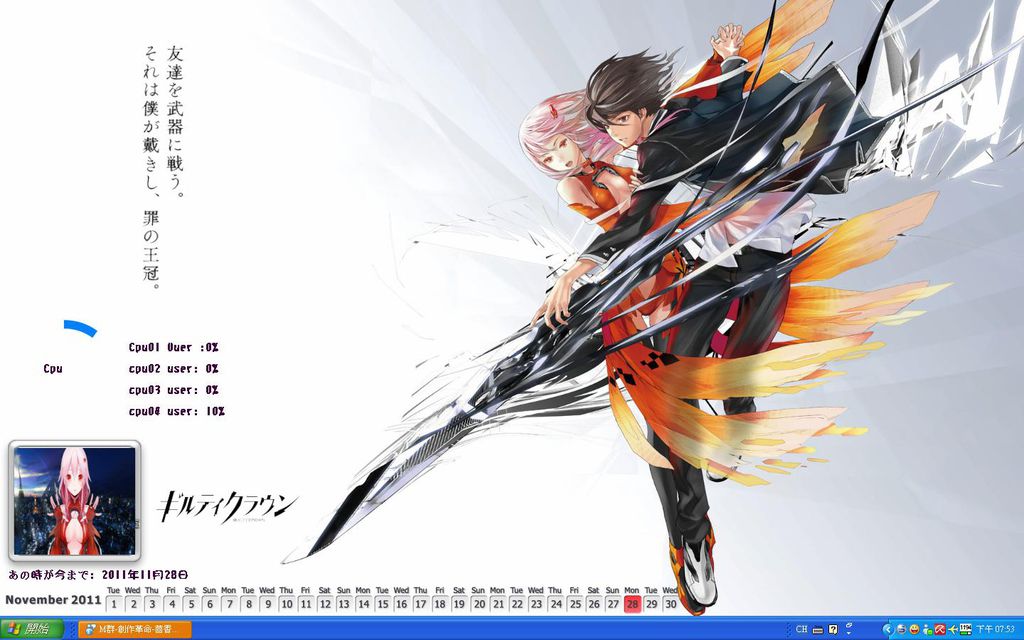Image resolution: width=1024 pixels, height=640 pixels.
Task: Open Avira antivirus from the system tray
Action: 939,630
